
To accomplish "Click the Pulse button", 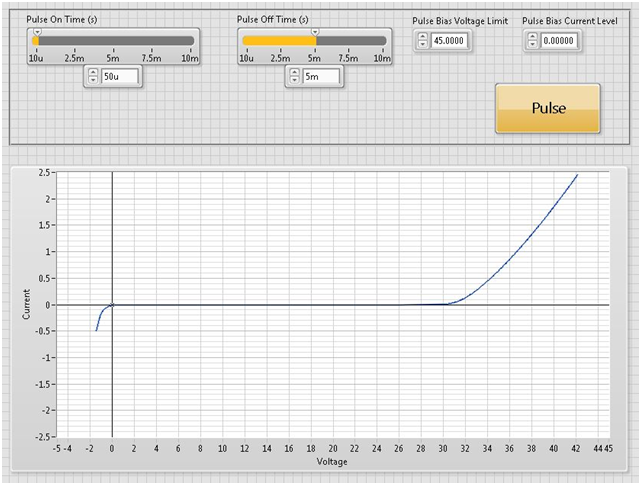I will pos(548,108).
